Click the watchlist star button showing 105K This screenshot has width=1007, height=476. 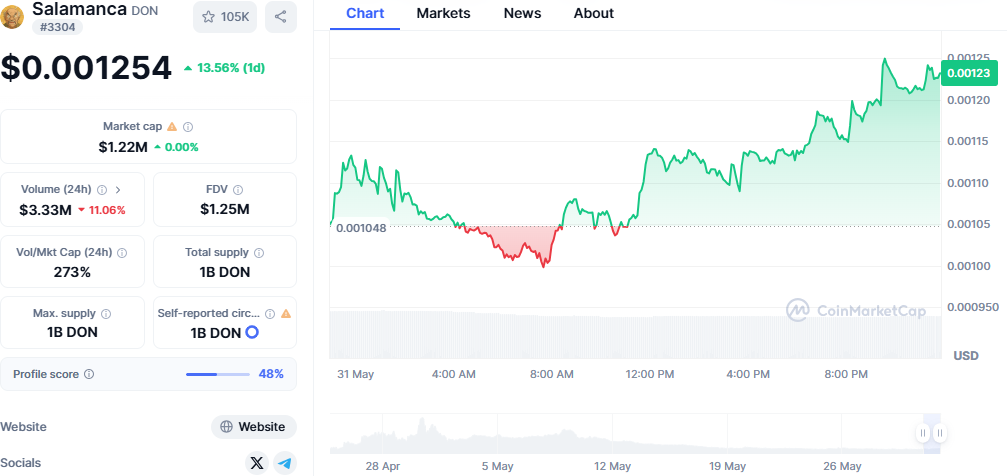tap(225, 17)
